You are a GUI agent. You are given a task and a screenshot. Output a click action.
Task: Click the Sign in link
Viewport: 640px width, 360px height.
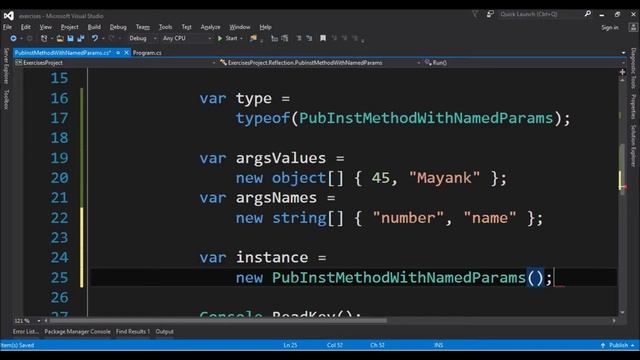(610, 27)
